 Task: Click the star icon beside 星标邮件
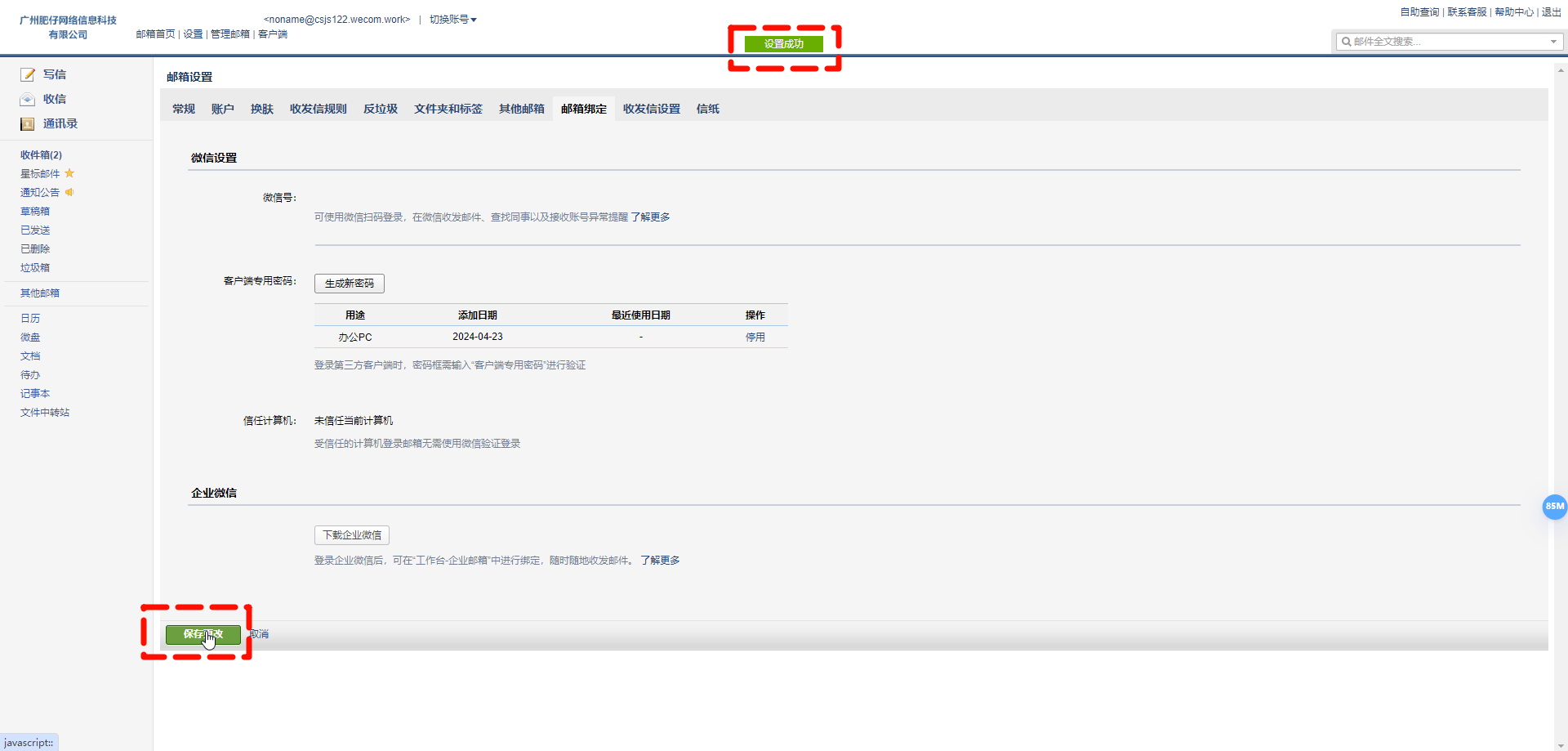coord(69,173)
